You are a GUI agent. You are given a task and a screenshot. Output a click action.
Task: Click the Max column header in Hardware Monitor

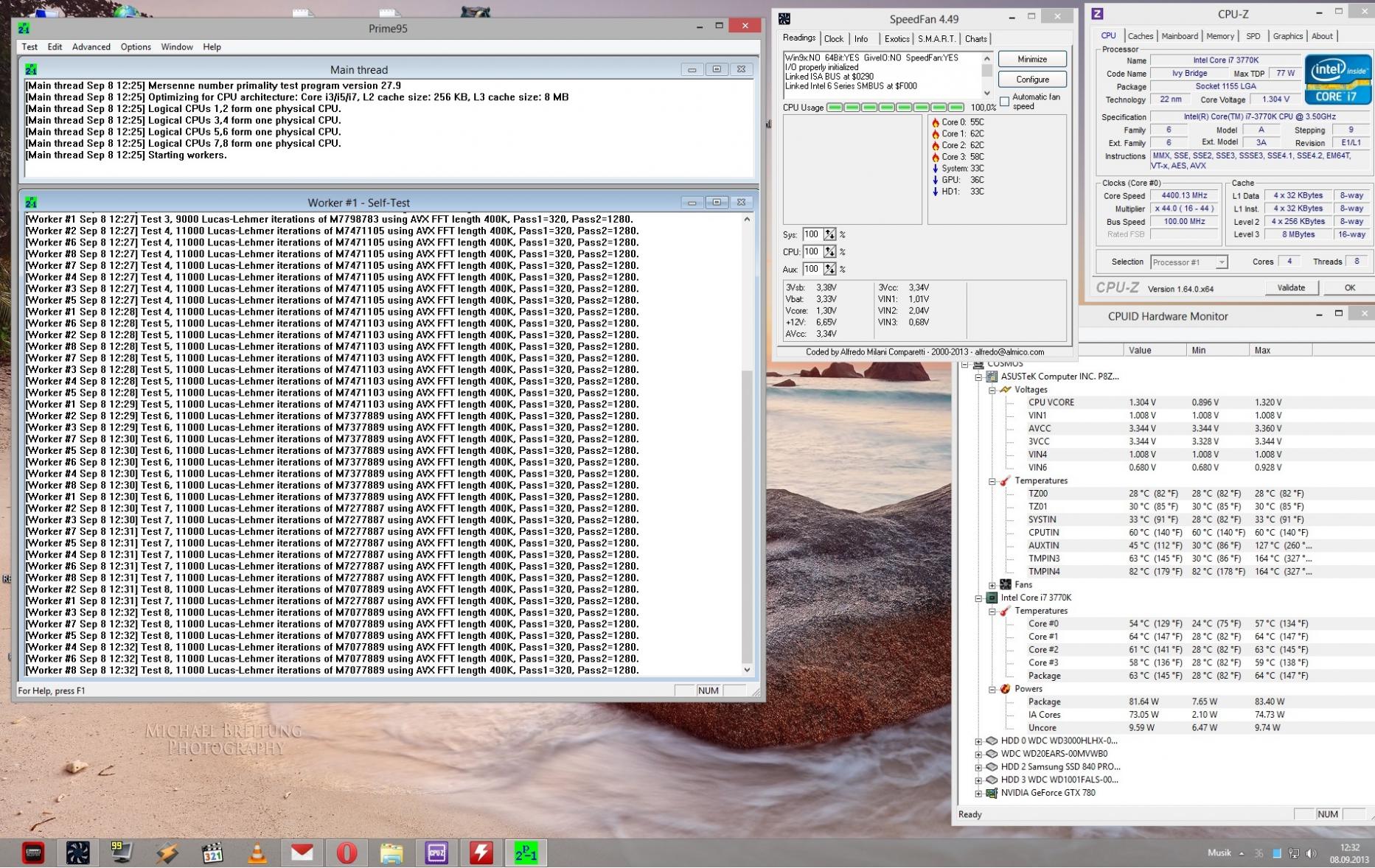(1283, 350)
